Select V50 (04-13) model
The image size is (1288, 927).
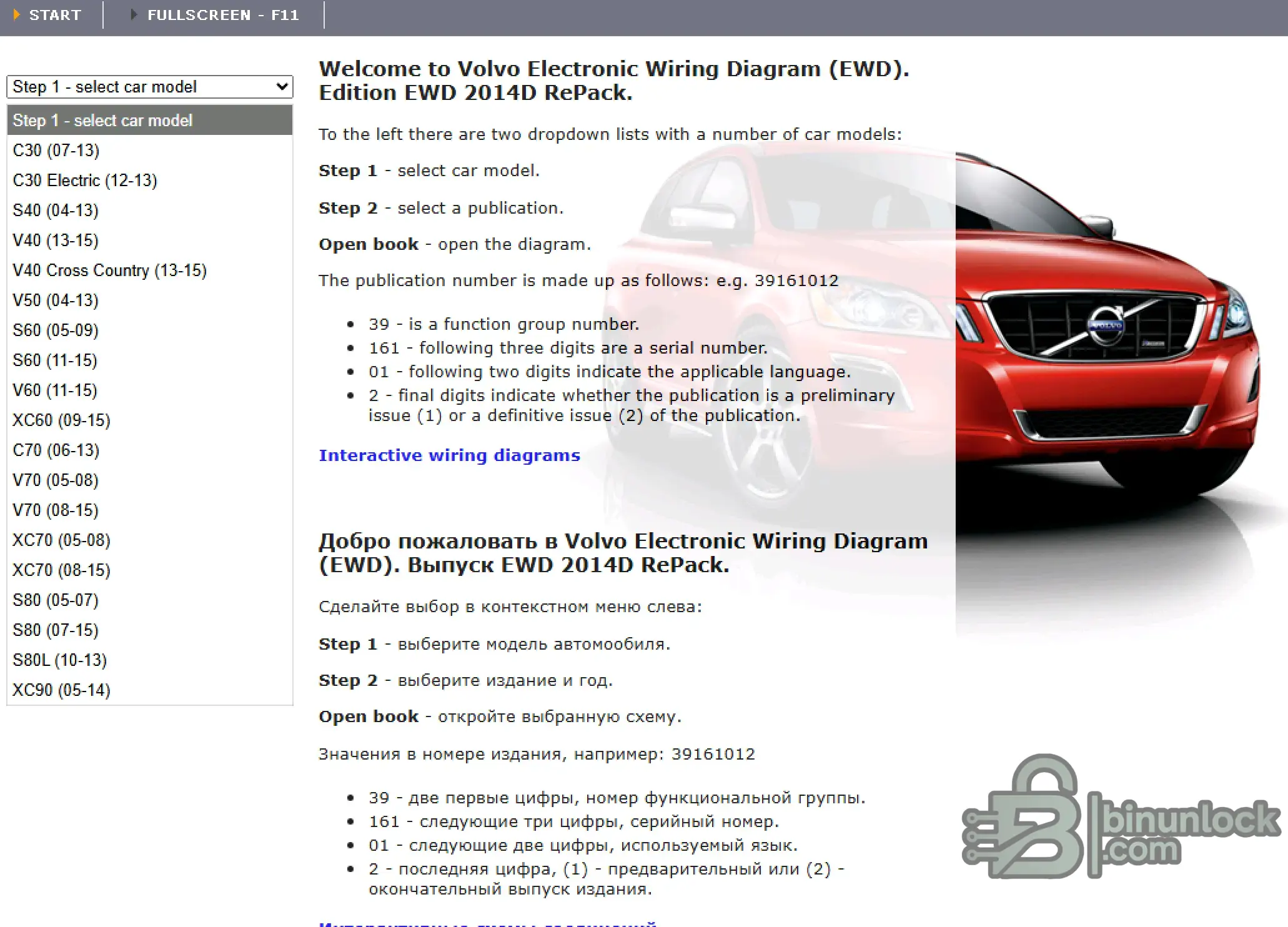pyautogui.click(x=150, y=300)
